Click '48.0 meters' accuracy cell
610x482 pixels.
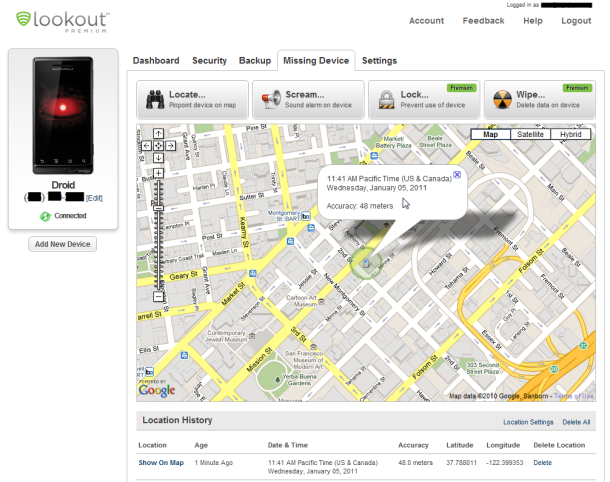click(x=415, y=463)
